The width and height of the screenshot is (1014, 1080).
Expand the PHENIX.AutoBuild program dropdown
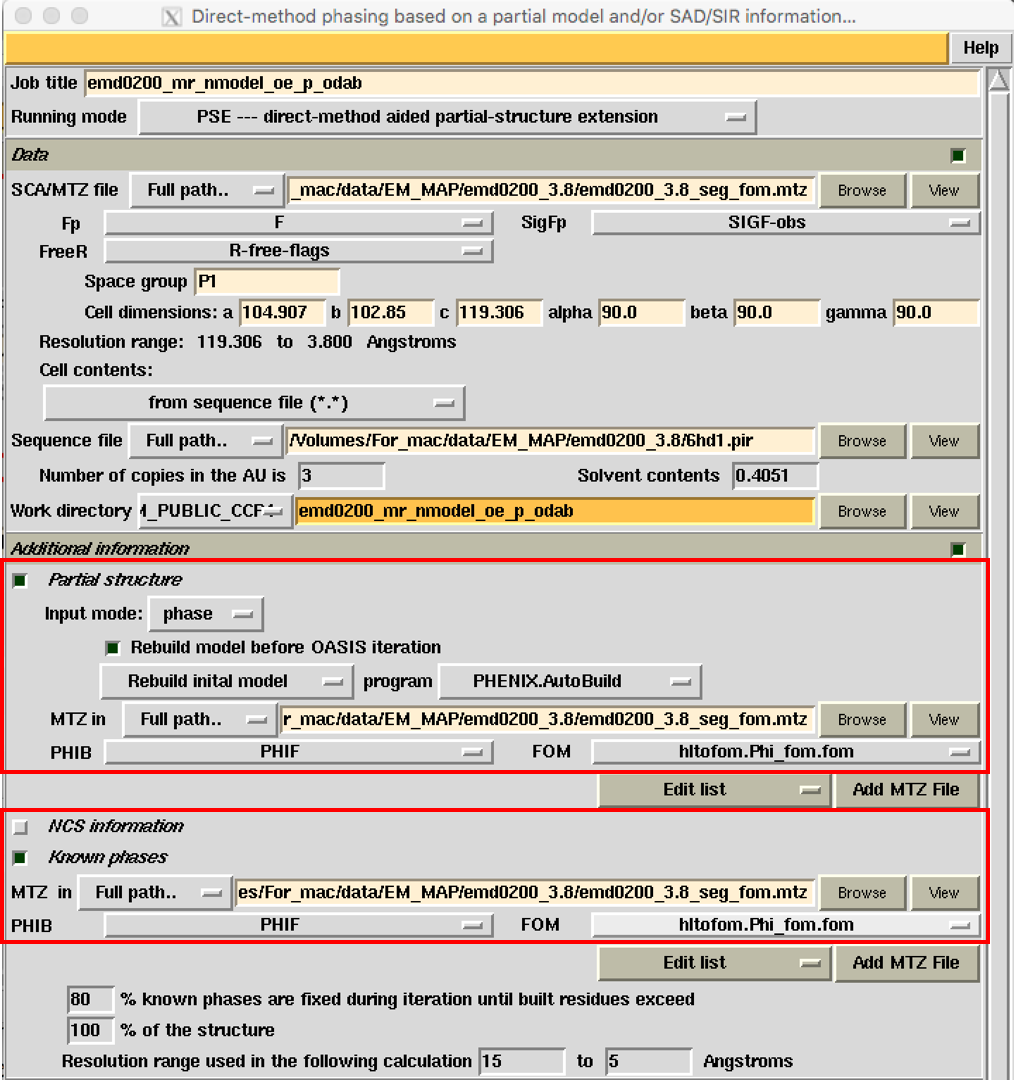tap(569, 682)
